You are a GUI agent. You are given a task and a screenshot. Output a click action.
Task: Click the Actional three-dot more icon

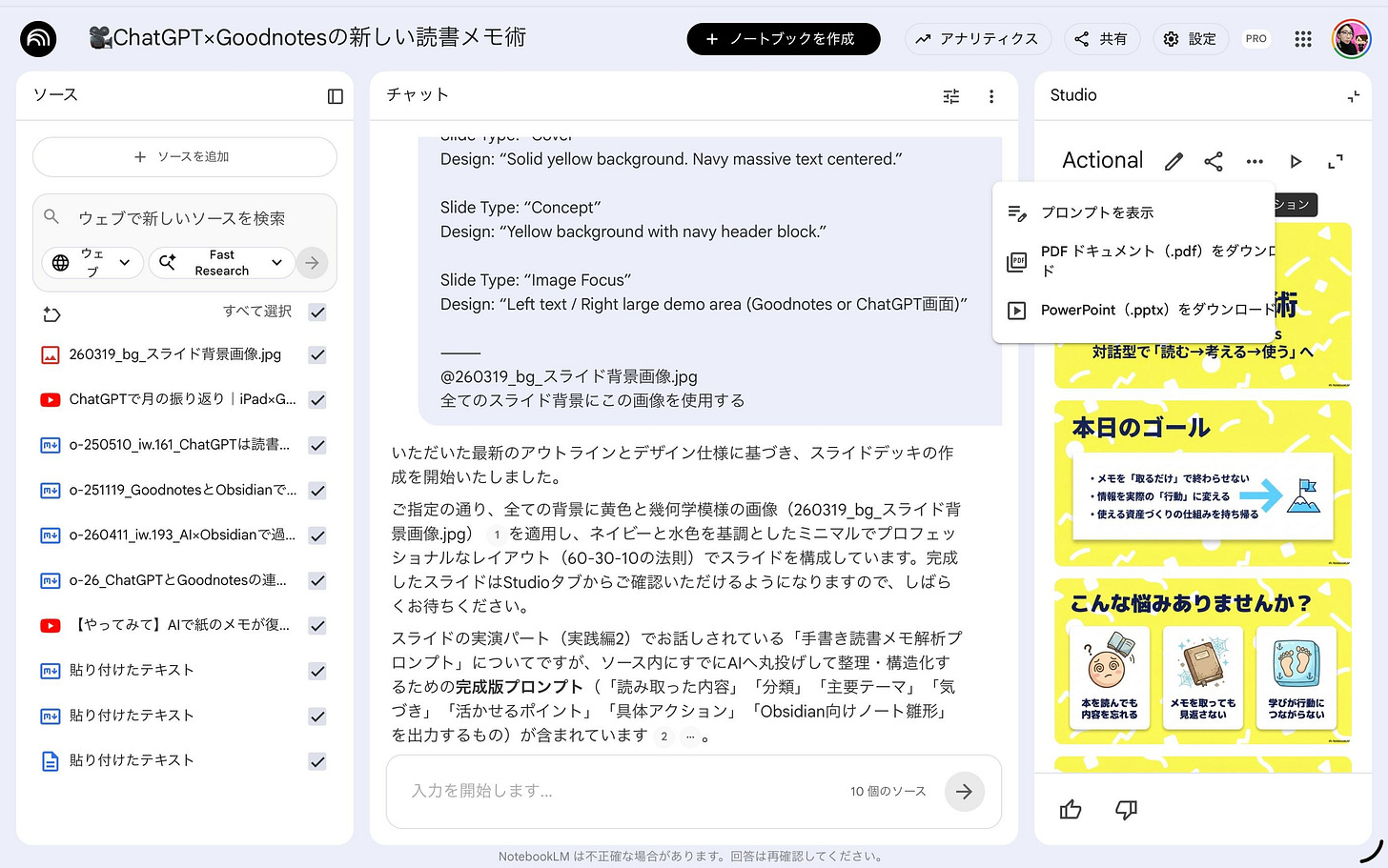coord(1255,161)
